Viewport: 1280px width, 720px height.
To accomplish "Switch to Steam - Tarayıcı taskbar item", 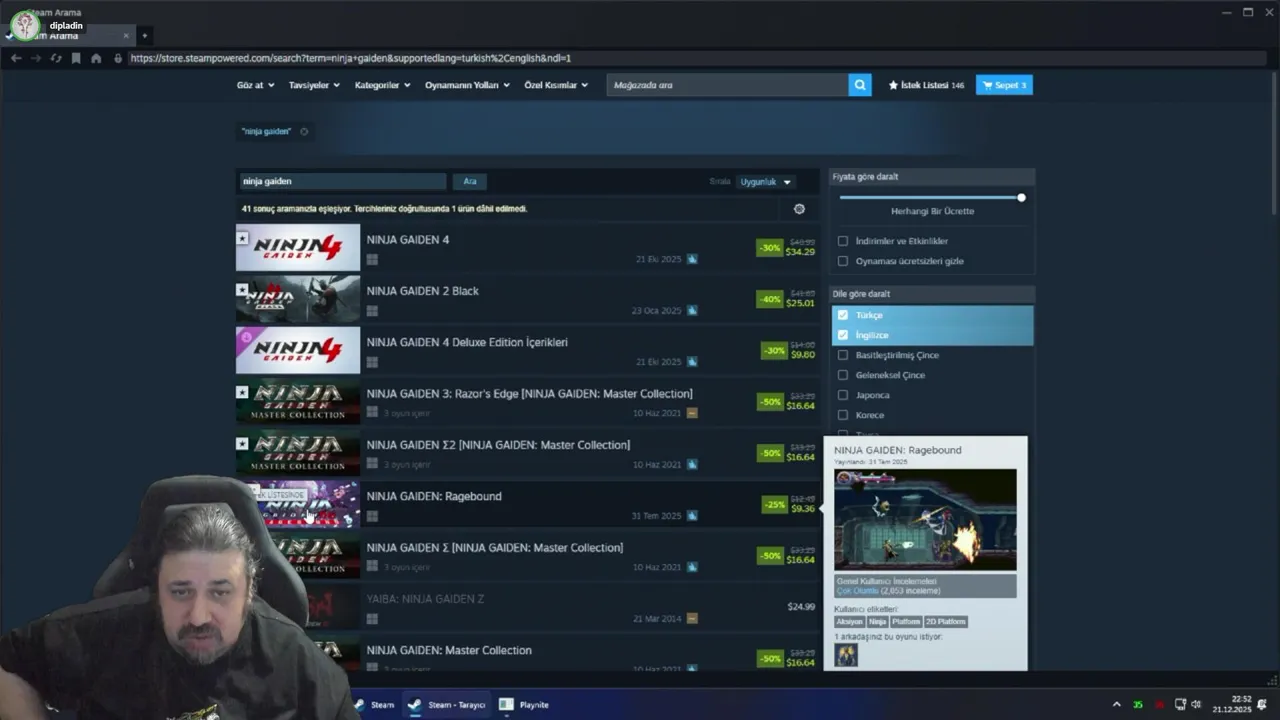I will [x=447, y=705].
